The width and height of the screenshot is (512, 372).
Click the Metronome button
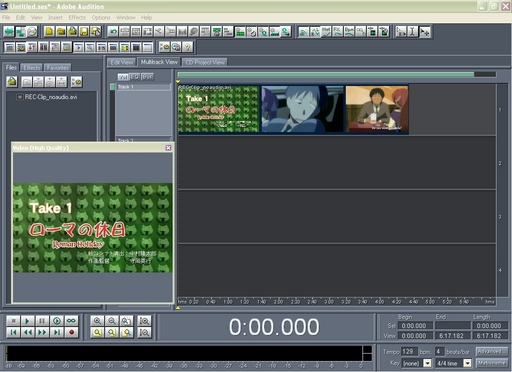click(491, 363)
